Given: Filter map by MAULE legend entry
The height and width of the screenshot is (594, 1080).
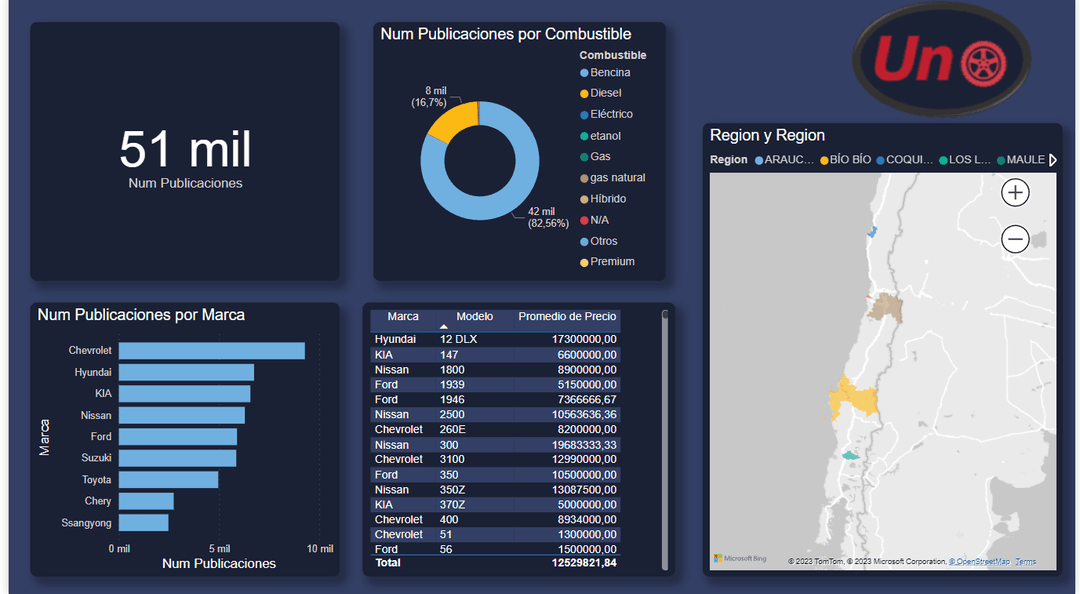Looking at the screenshot, I should coord(1020,160).
